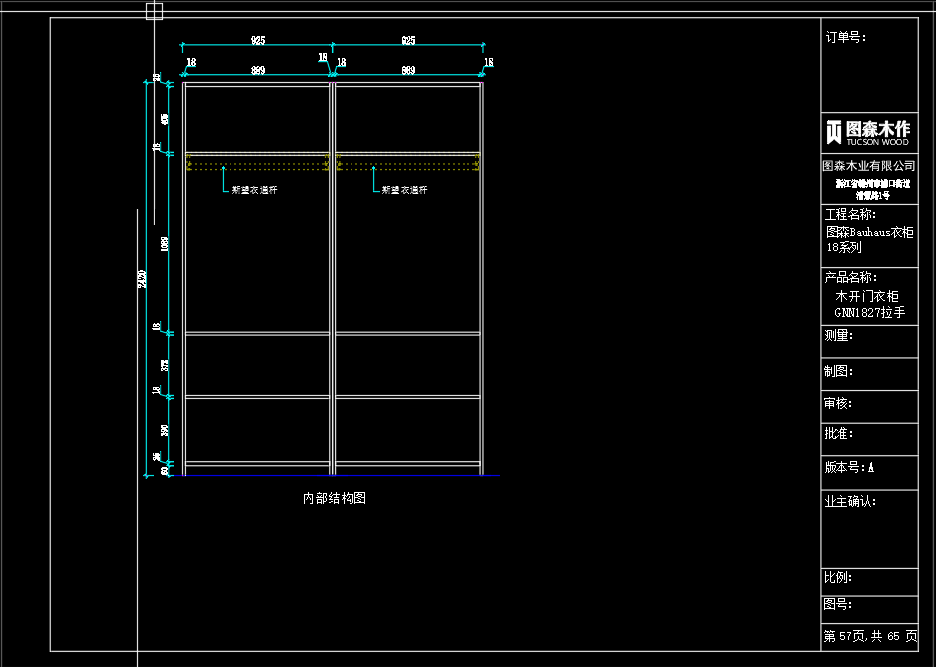This screenshot has height=667, width=936.
Task: Select the yellow dashed hanging rail in right compartment
Action: click(408, 162)
